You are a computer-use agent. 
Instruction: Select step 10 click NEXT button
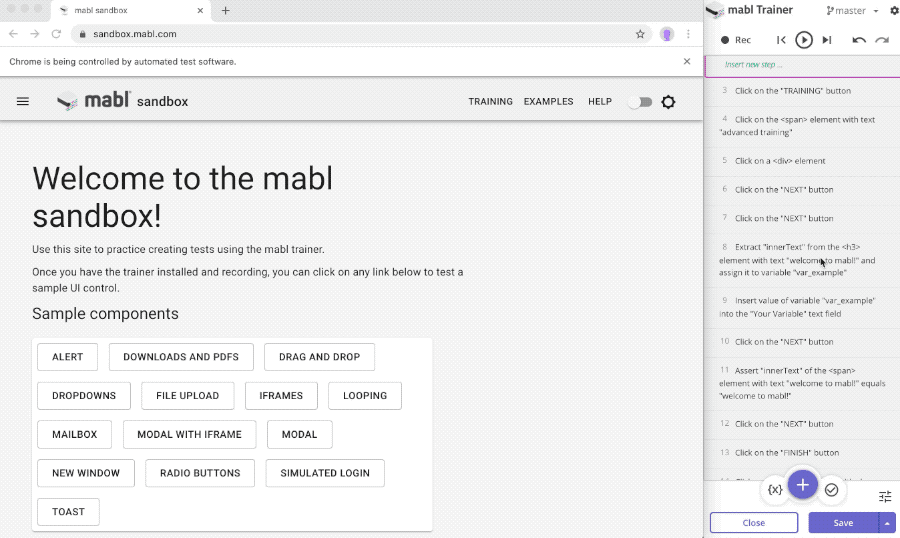pyautogui.click(x=802, y=342)
